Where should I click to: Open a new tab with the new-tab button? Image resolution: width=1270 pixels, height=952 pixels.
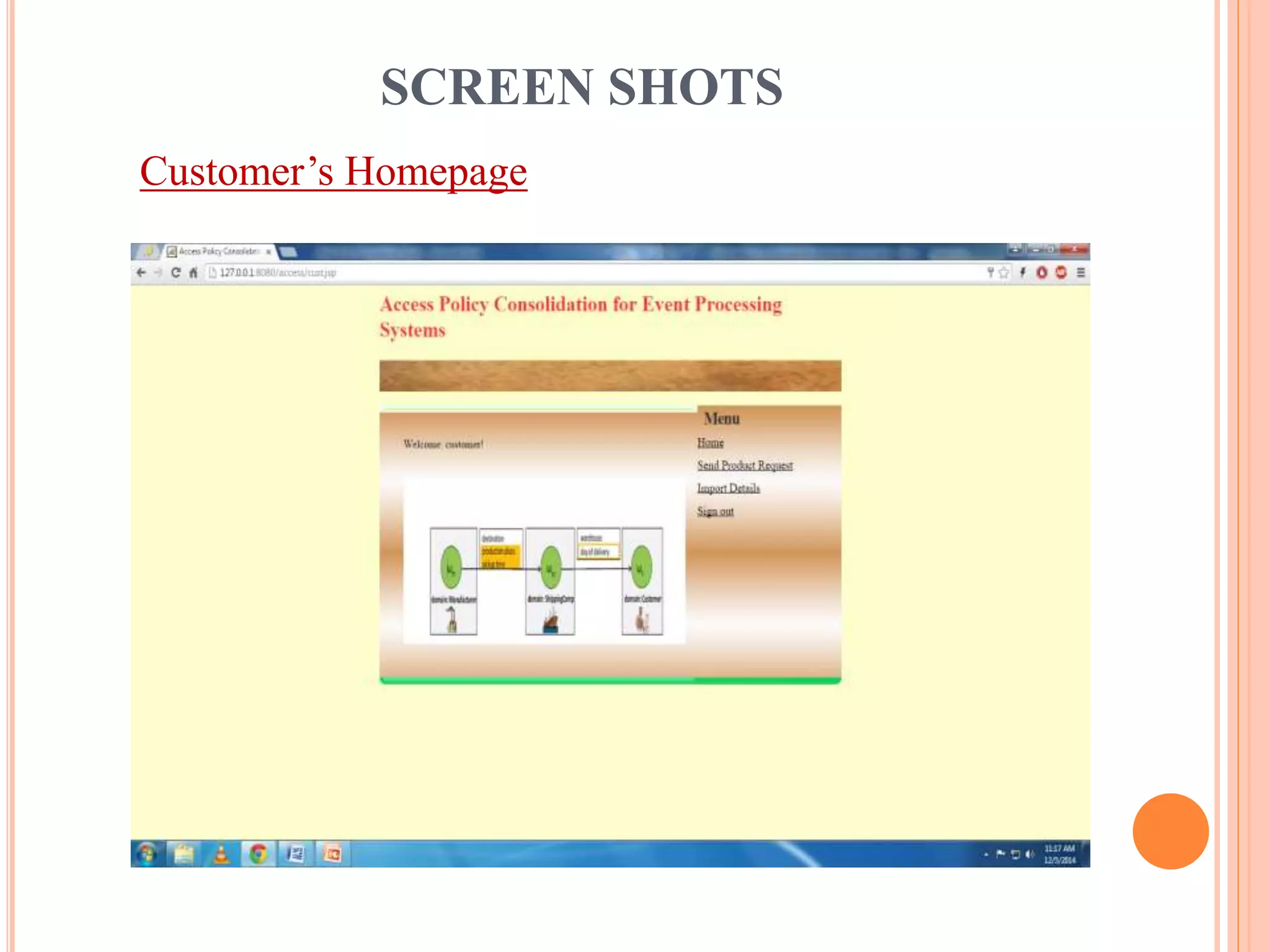[x=288, y=252]
